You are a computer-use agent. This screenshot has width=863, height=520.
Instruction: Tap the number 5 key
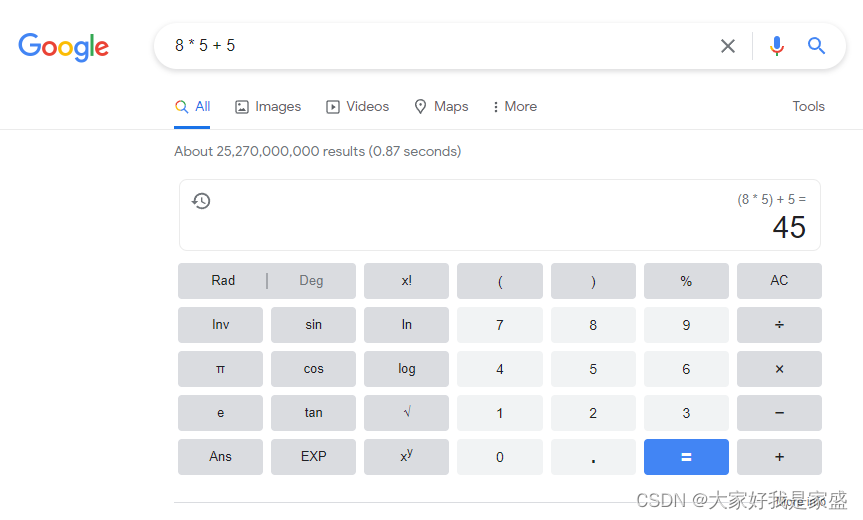click(x=593, y=369)
